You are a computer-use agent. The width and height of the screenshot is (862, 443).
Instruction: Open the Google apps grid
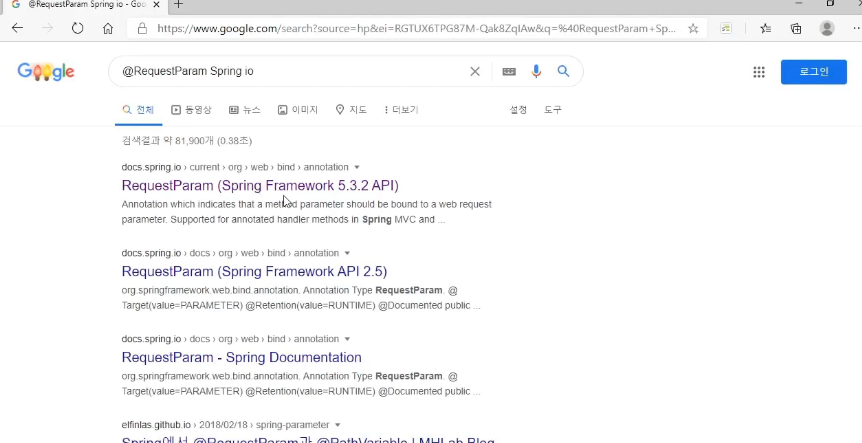pos(759,72)
